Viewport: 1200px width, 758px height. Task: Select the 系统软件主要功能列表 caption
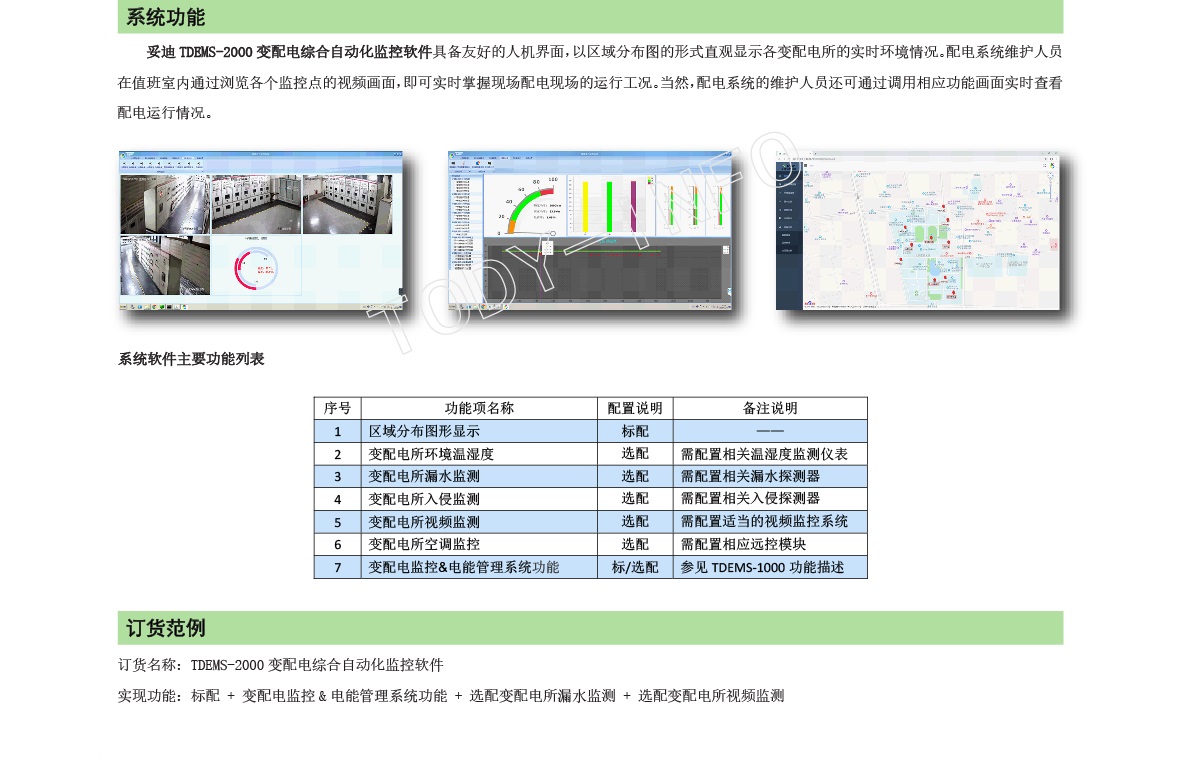(191, 359)
